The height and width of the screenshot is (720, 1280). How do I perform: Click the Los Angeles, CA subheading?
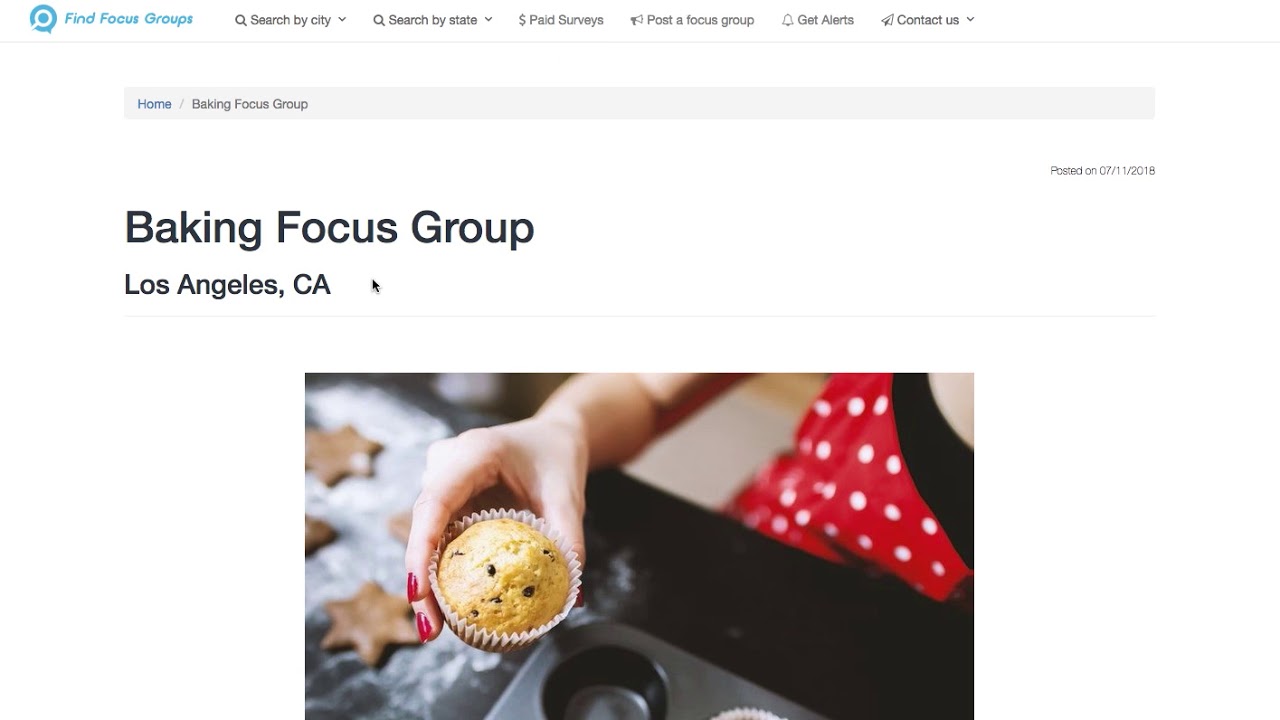pyautogui.click(x=227, y=285)
